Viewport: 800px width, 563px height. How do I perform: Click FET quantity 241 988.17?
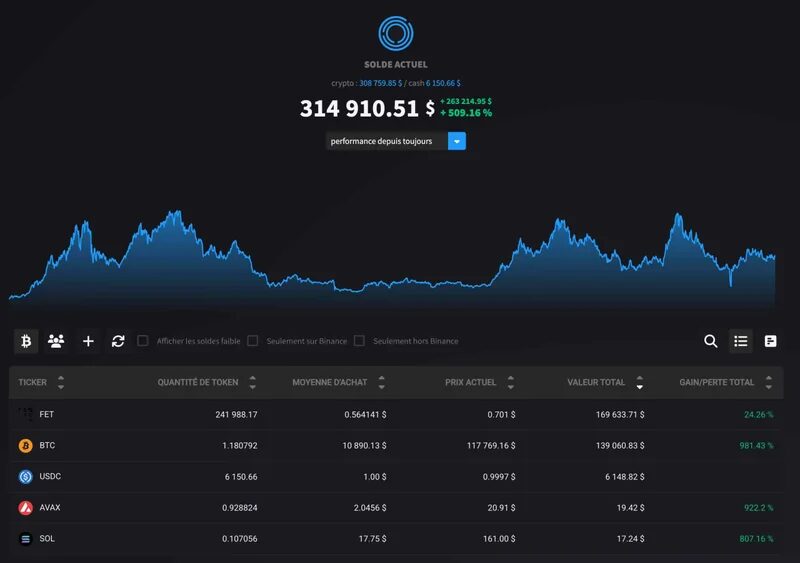point(236,414)
